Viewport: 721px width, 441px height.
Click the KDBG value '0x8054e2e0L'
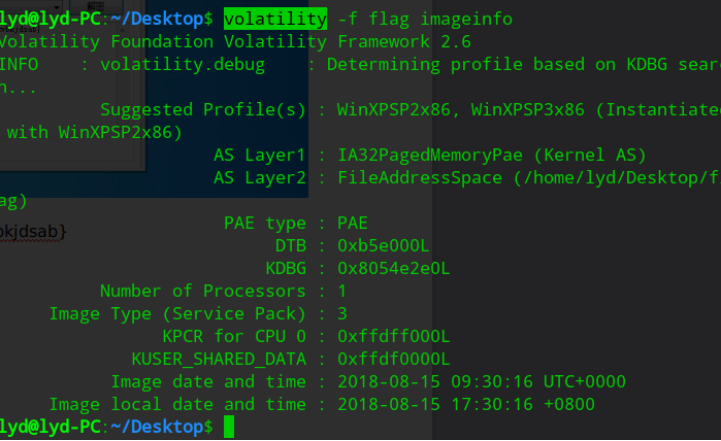394,268
